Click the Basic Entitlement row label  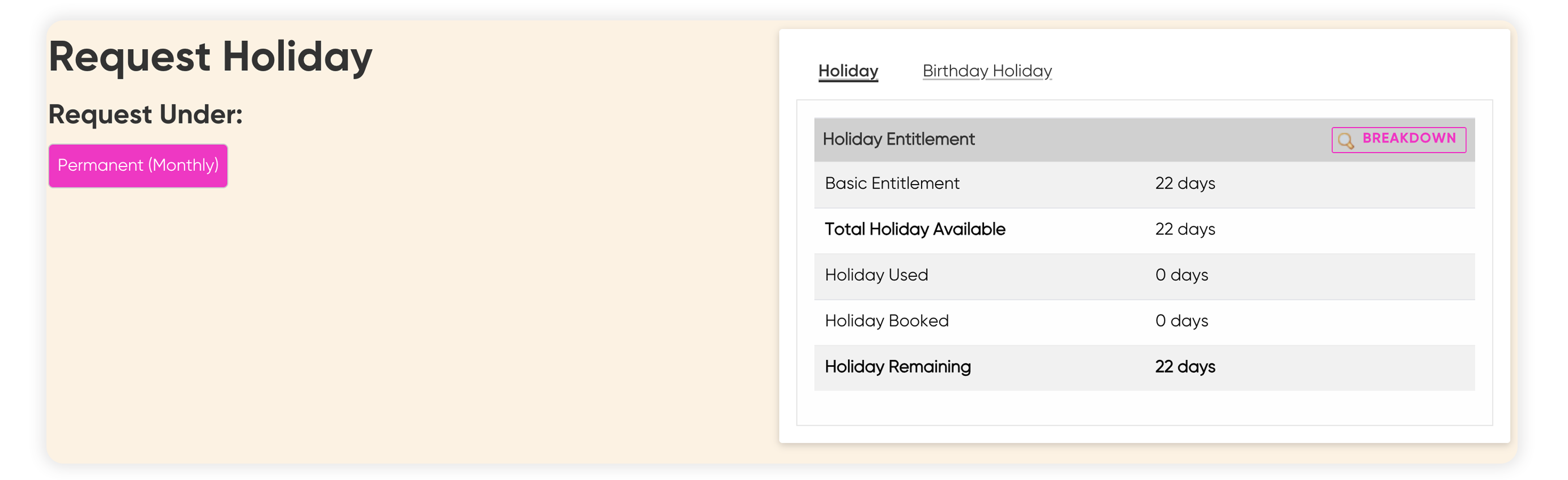(x=892, y=183)
